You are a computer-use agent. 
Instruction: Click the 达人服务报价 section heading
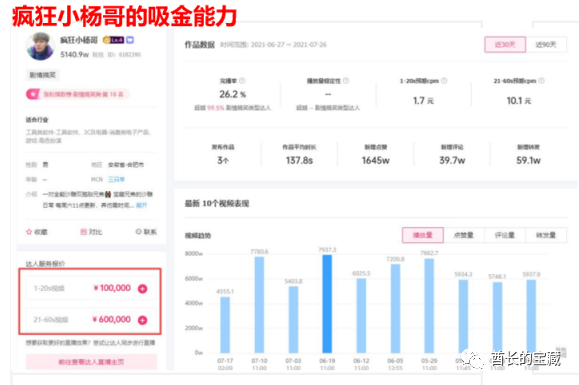(x=45, y=264)
